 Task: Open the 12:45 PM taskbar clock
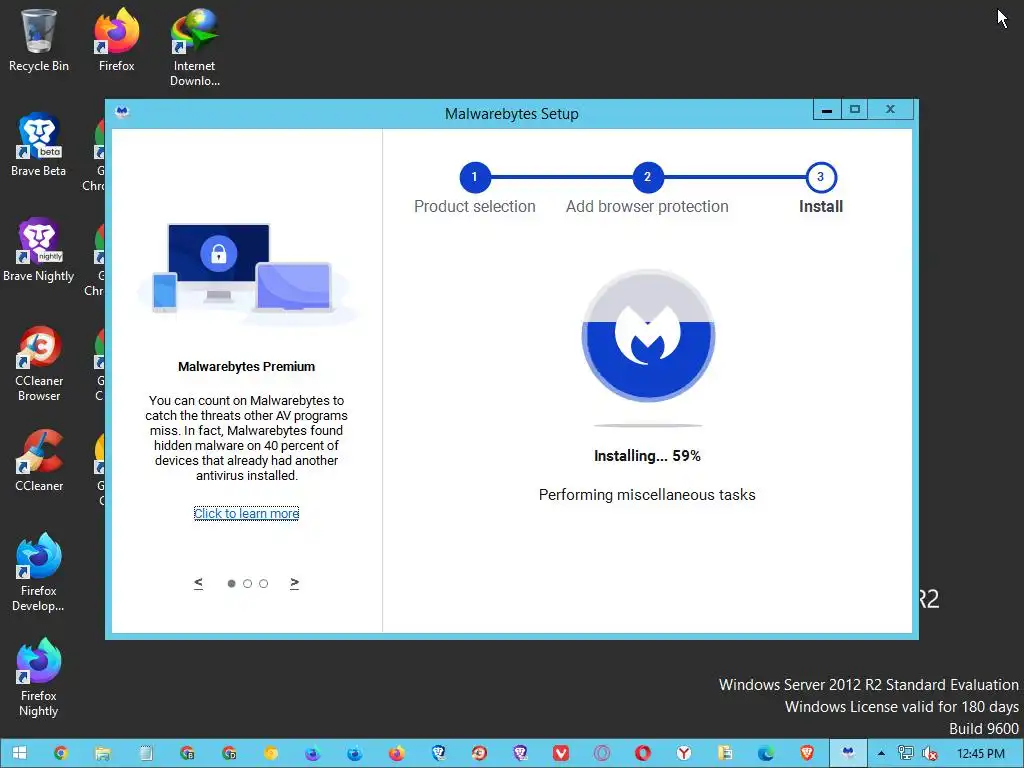tap(981, 754)
